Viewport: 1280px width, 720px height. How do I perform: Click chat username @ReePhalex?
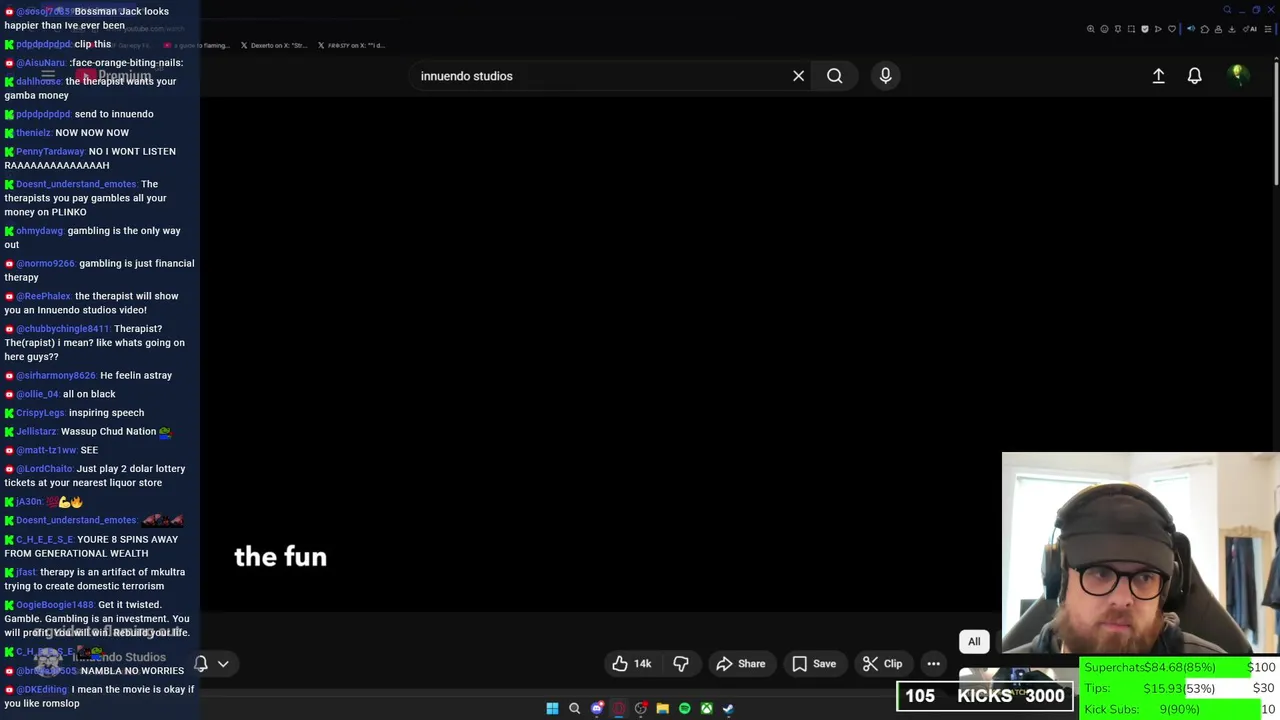pyautogui.click(x=43, y=296)
